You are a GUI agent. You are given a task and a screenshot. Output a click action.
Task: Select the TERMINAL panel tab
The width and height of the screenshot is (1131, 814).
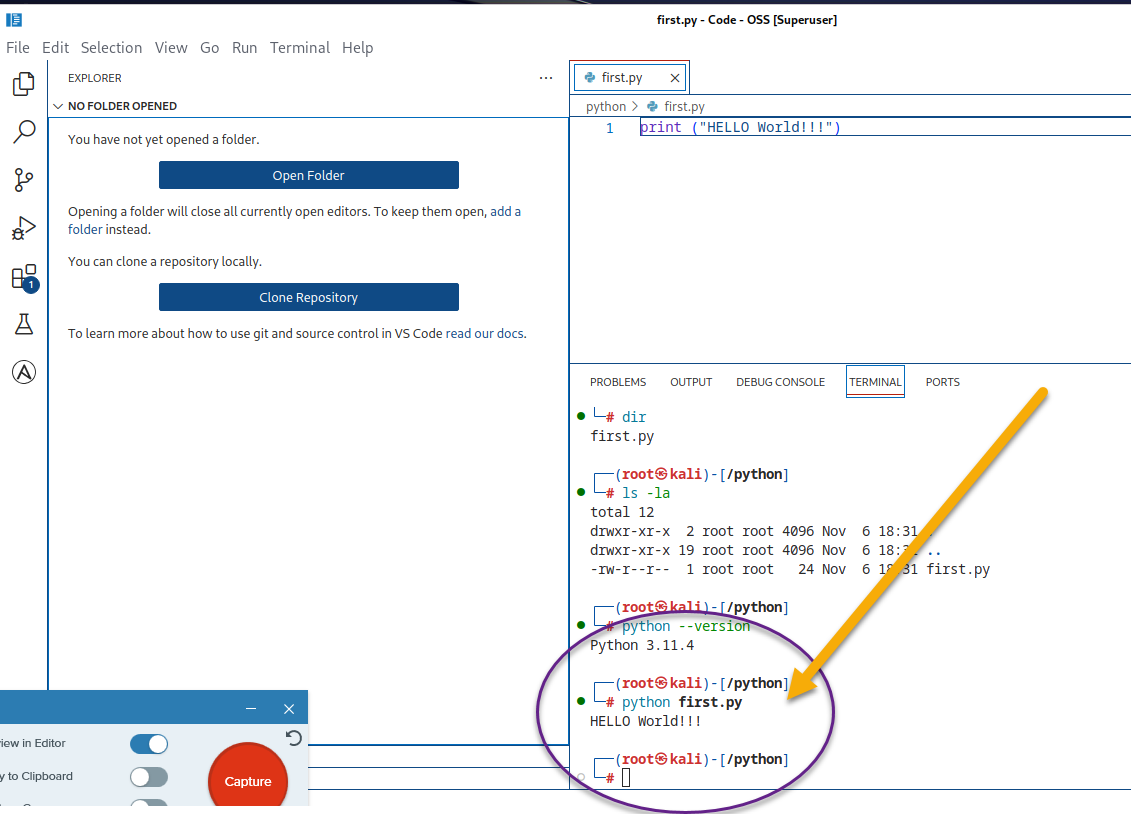click(x=875, y=382)
